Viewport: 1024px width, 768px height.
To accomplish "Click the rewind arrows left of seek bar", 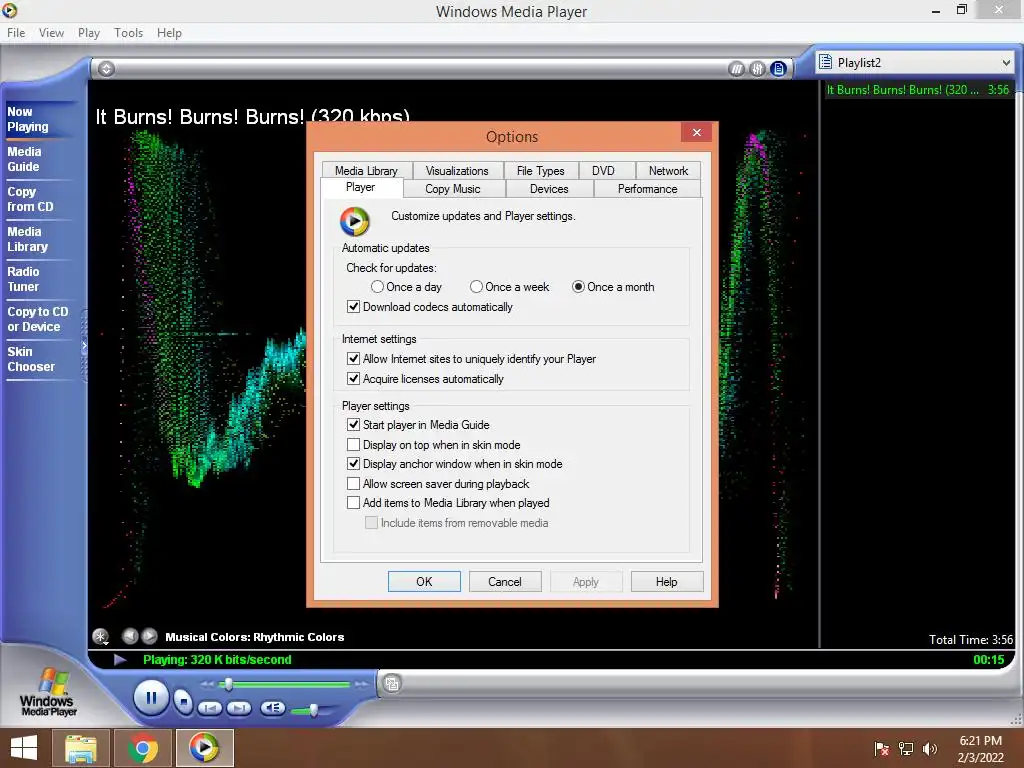I will point(207,684).
